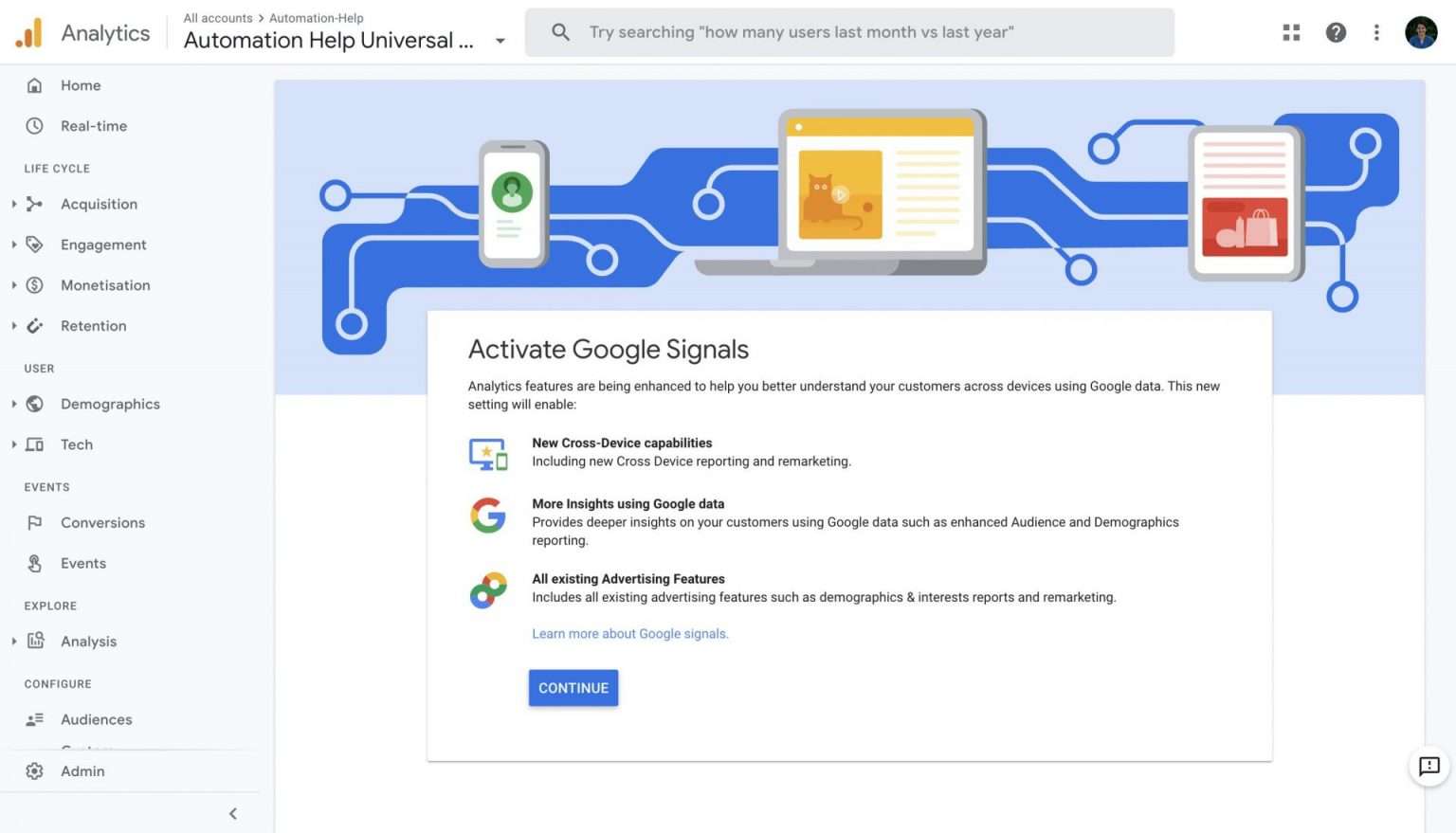Expand the Demographics section arrow

14,404
